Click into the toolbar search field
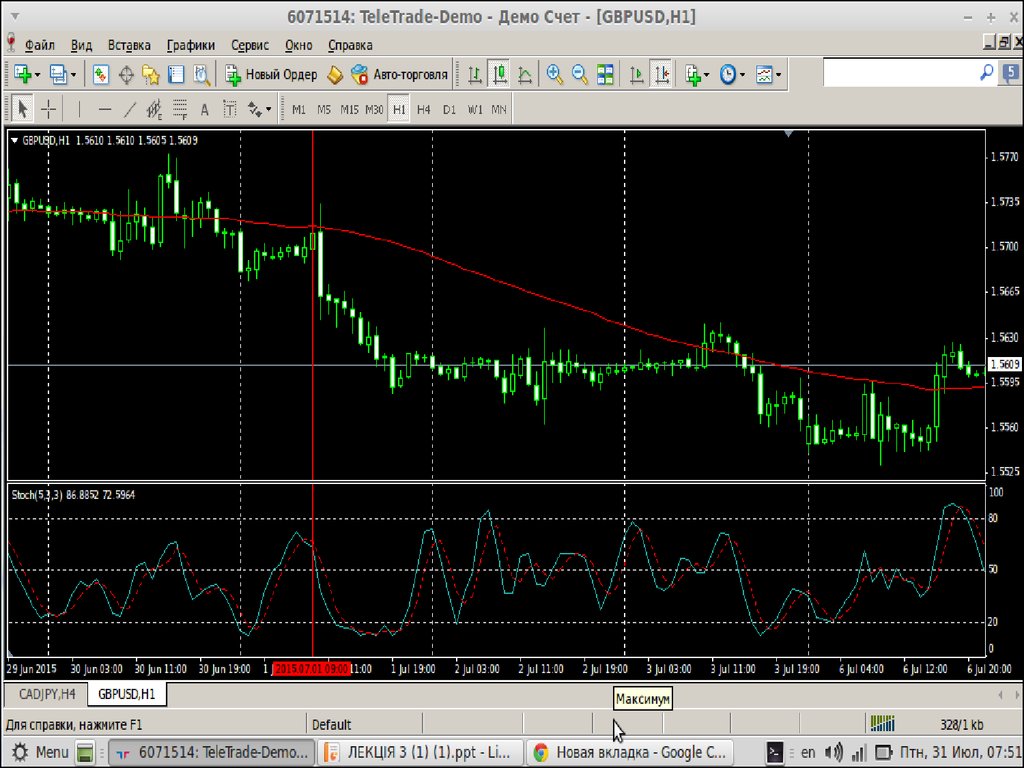 pos(901,72)
